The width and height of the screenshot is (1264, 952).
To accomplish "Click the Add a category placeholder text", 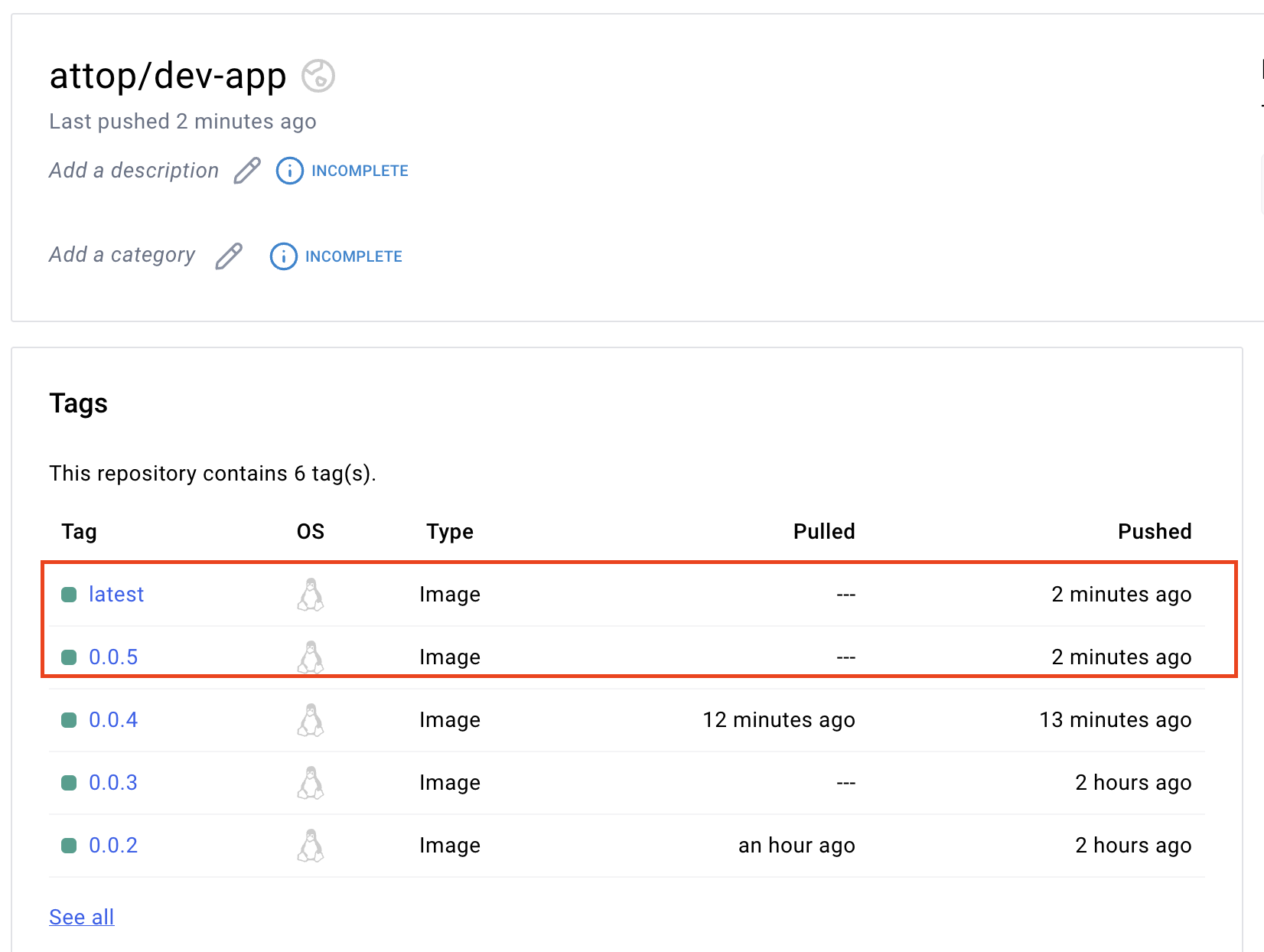I will [x=122, y=255].
